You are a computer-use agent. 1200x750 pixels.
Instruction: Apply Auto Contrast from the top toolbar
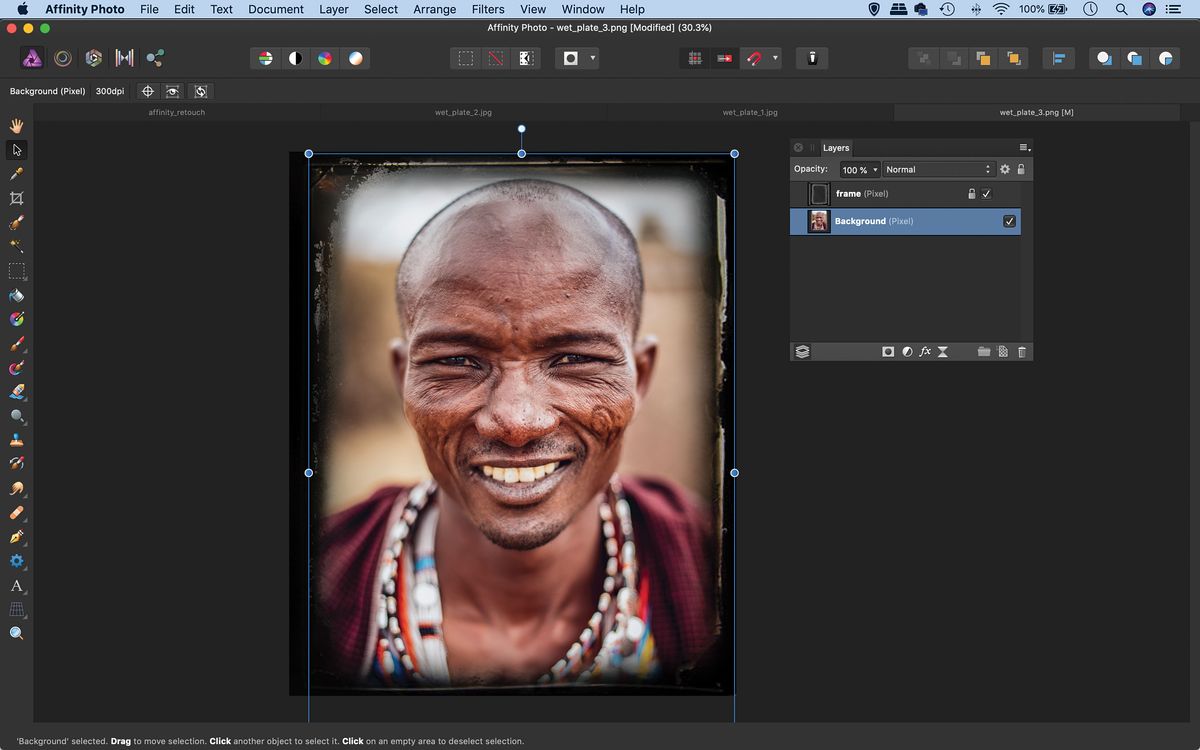pos(296,58)
